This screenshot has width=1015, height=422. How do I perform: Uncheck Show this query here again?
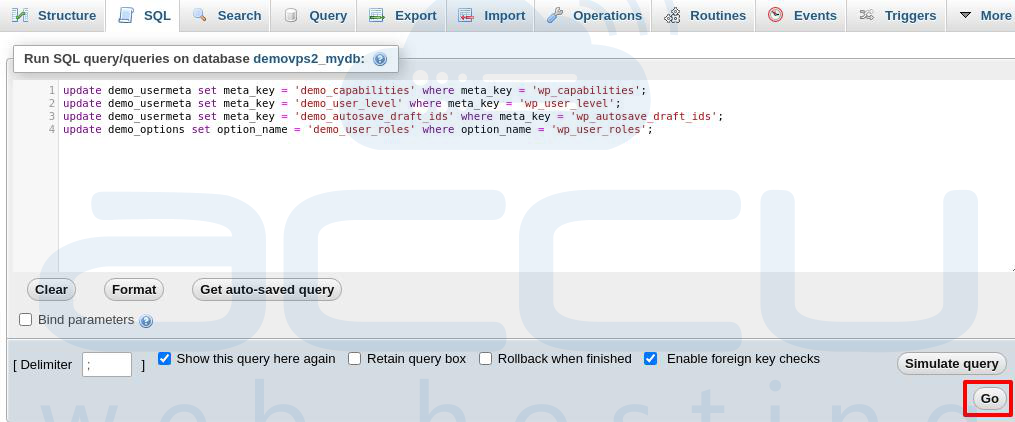click(164, 359)
